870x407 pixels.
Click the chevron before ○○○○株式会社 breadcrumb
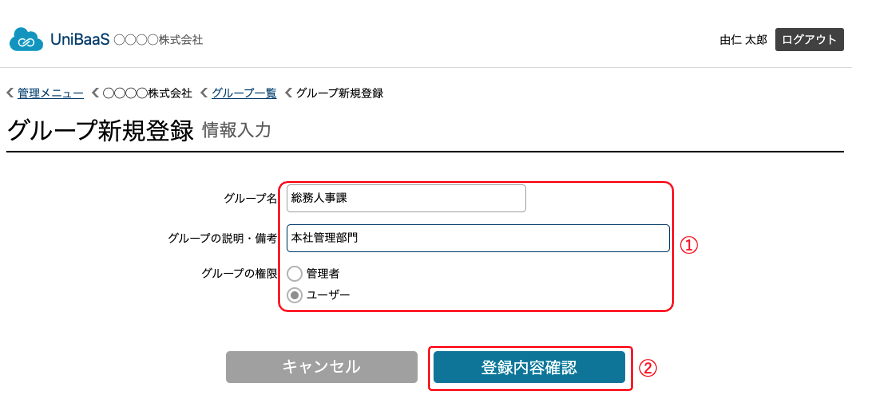[95, 93]
